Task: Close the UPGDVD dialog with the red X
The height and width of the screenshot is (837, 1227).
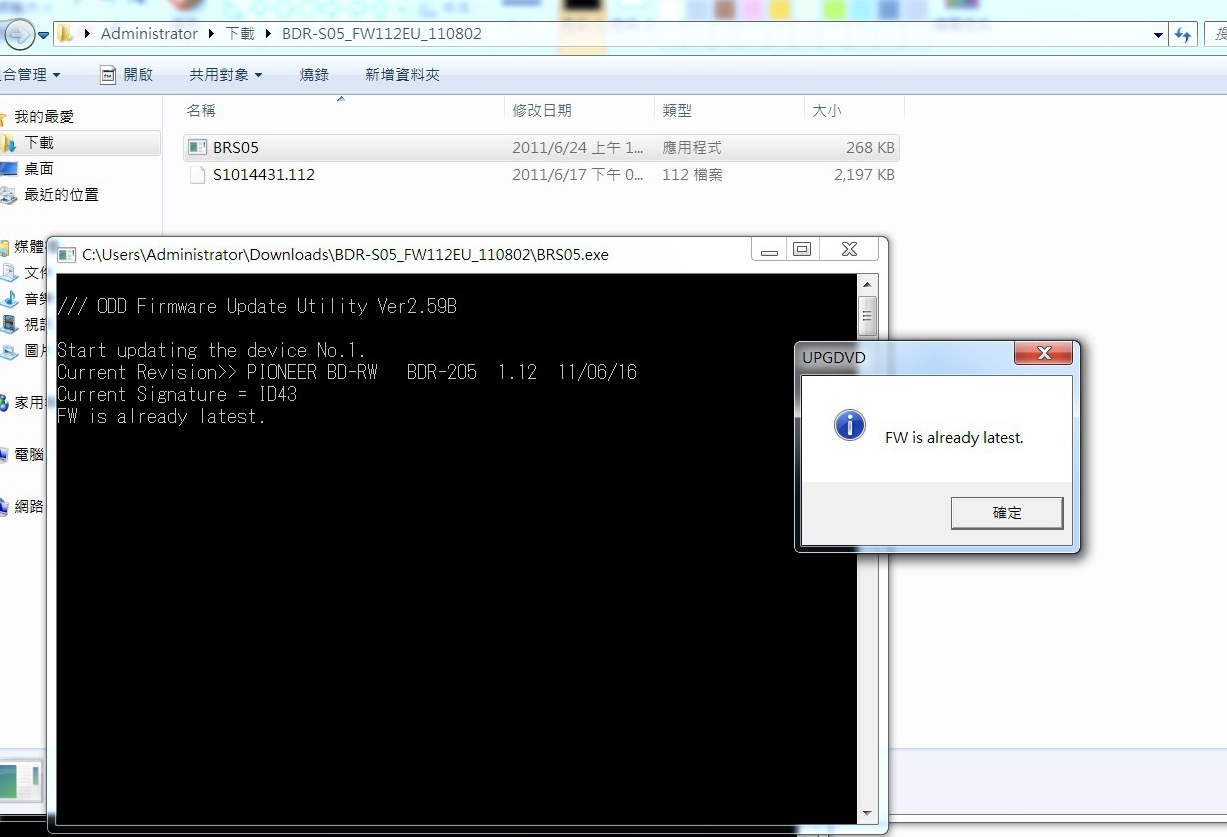Action: click(1043, 354)
